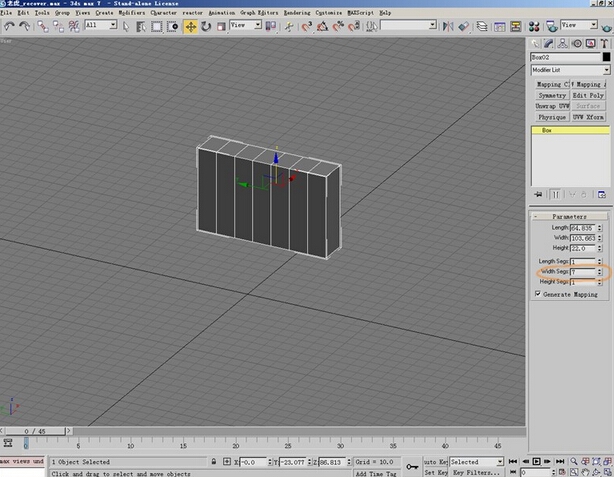Switch to the Motion command panel tab

click(576, 43)
